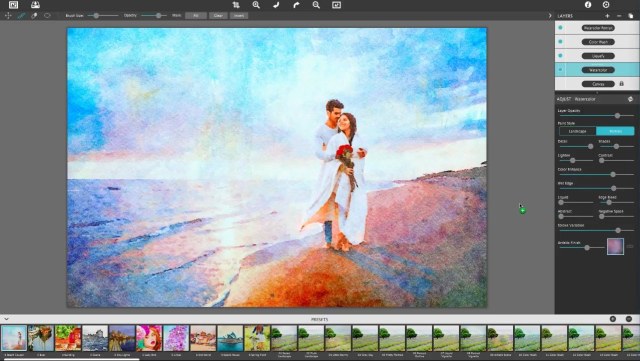Expand the divider below Canvas layer
Viewport: 640px width, 361px height.
[x=597, y=93]
